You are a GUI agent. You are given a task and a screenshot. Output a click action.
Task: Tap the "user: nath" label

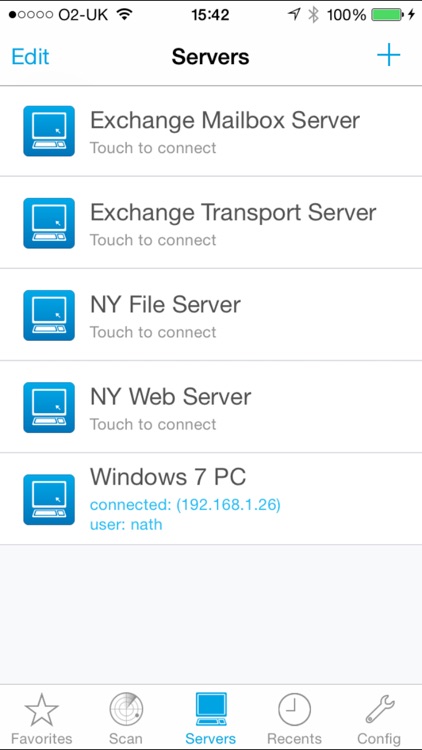(x=126, y=525)
